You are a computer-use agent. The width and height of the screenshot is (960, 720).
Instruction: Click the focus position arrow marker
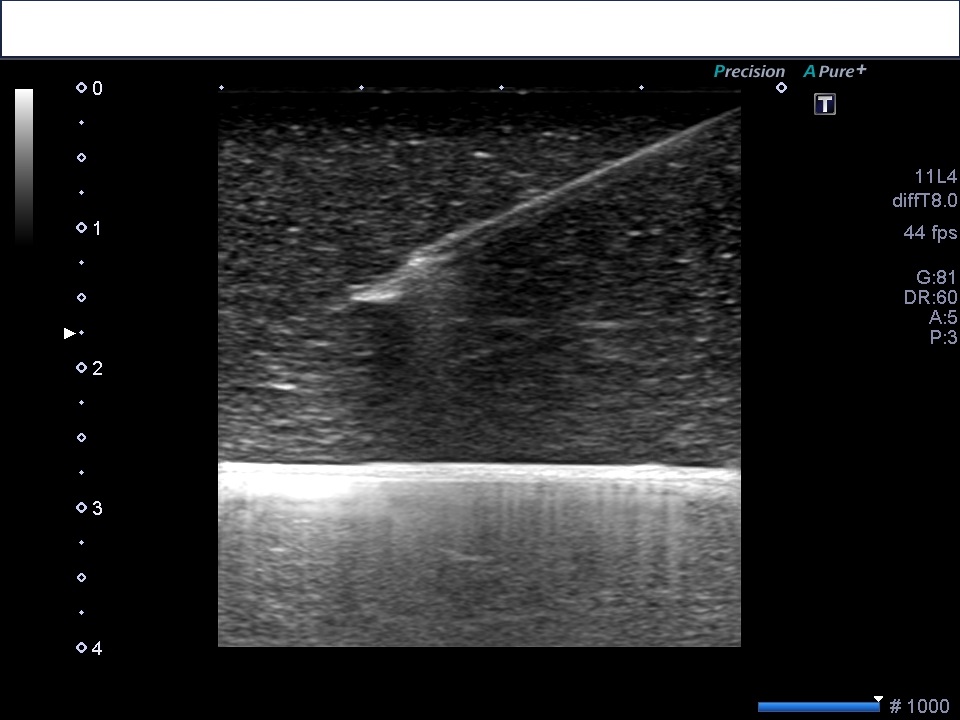[70, 333]
